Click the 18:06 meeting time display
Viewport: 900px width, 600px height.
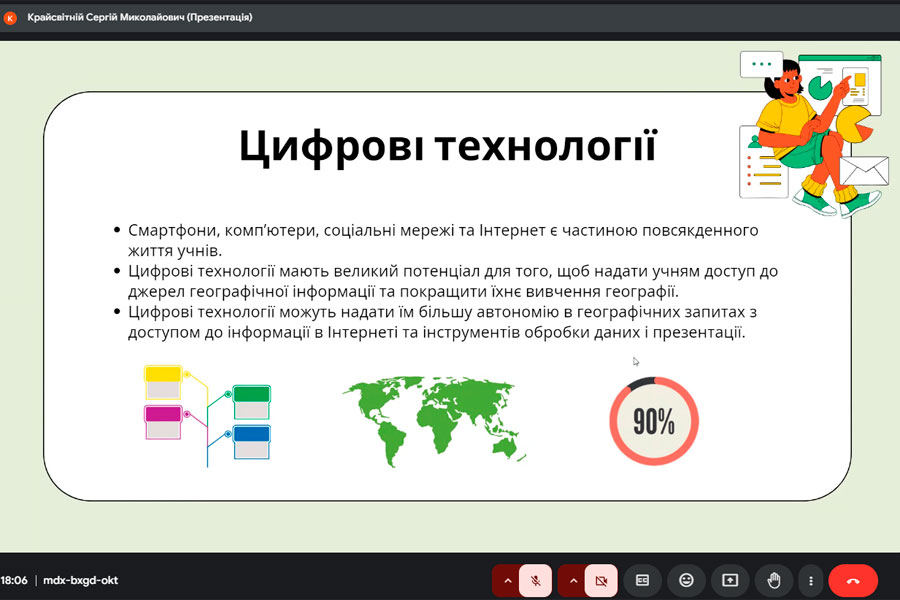pyautogui.click(x=15, y=580)
